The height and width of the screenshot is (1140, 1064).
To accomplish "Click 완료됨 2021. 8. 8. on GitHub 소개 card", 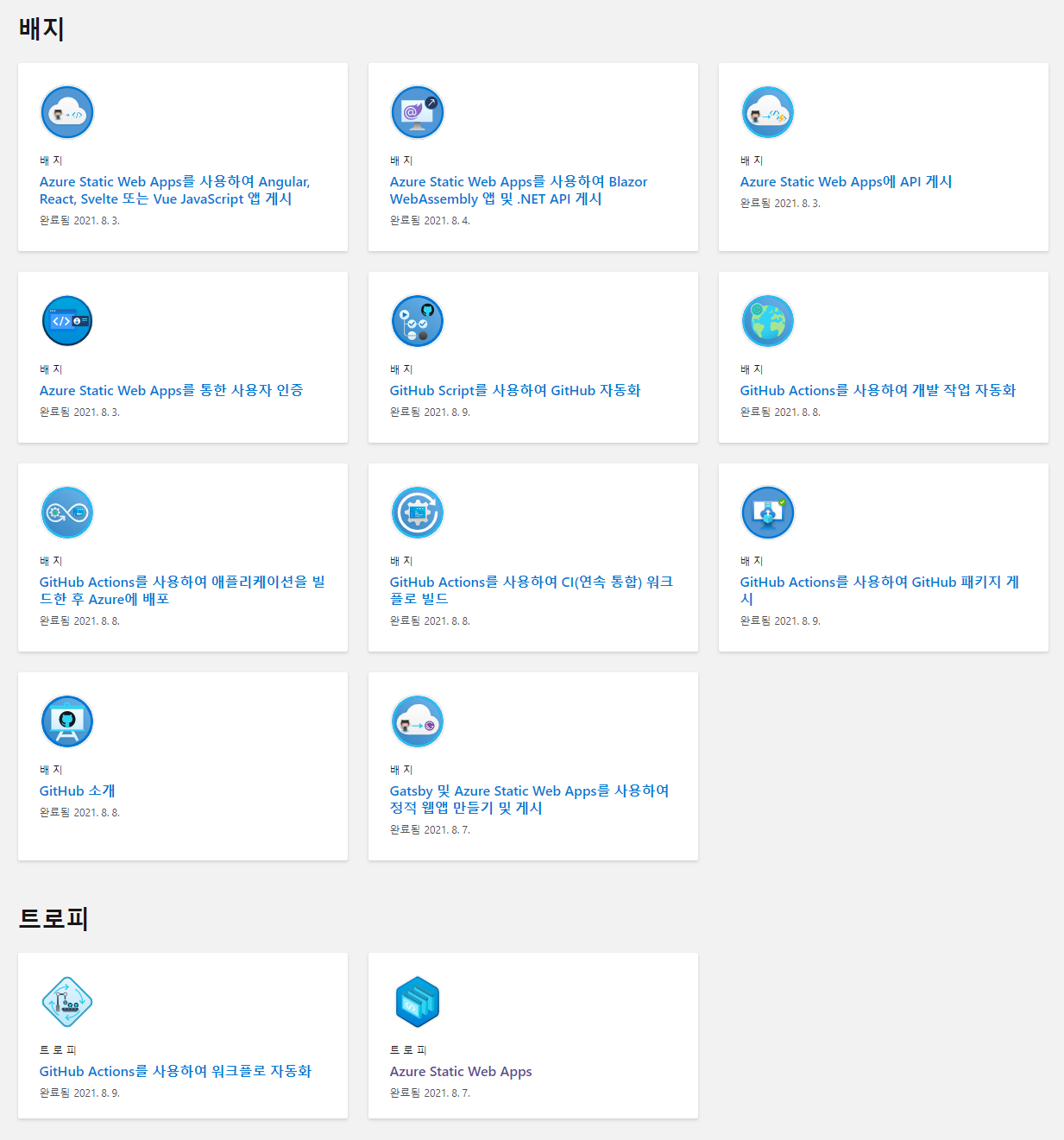I will 79,812.
